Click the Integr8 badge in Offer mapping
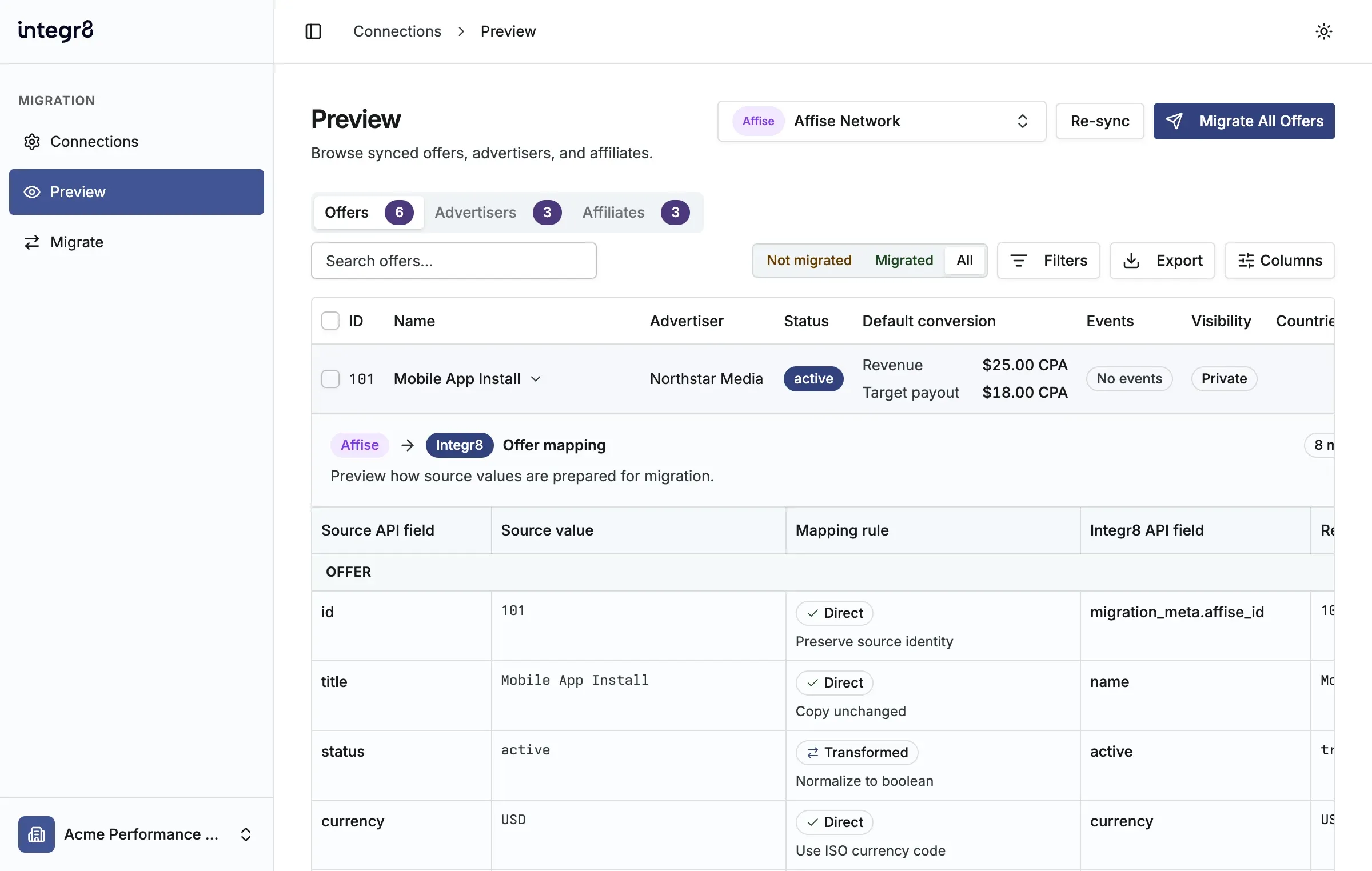This screenshot has width=1372, height=871. pyautogui.click(x=460, y=445)
